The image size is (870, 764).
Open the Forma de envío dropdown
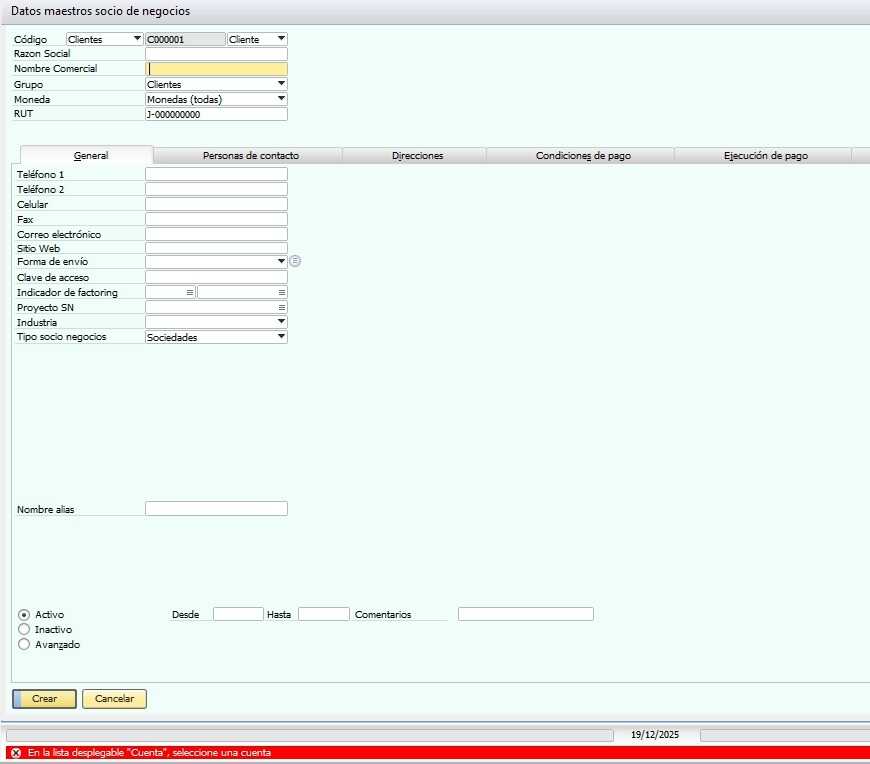tap(281, 261)
